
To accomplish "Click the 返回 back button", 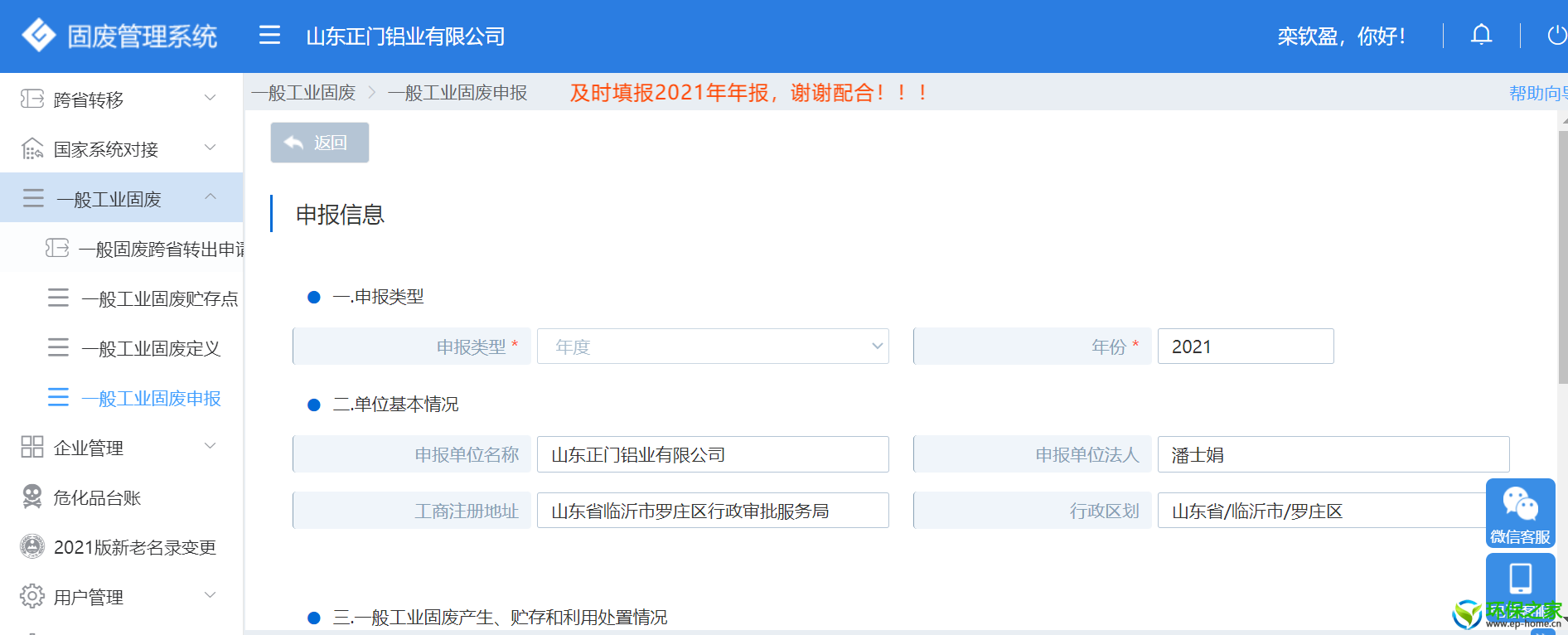I will point(320,143).
